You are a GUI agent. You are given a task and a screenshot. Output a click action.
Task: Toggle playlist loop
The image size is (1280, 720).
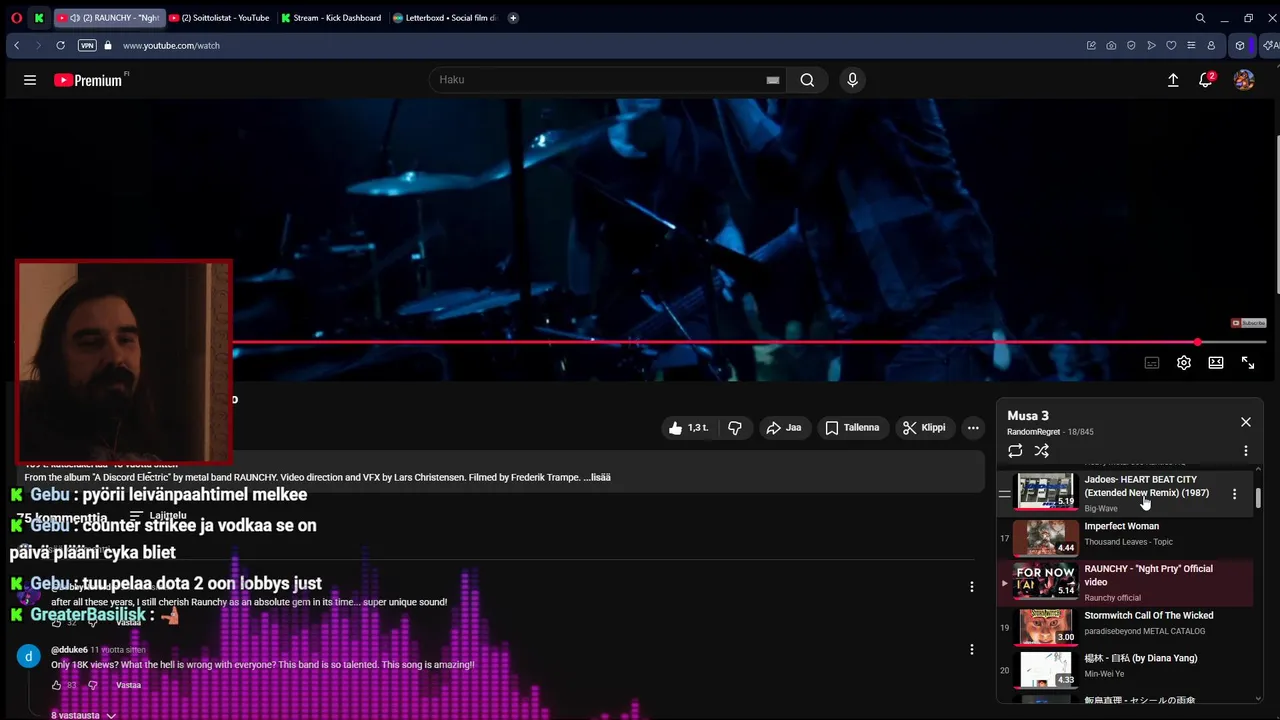point(1015,451)
